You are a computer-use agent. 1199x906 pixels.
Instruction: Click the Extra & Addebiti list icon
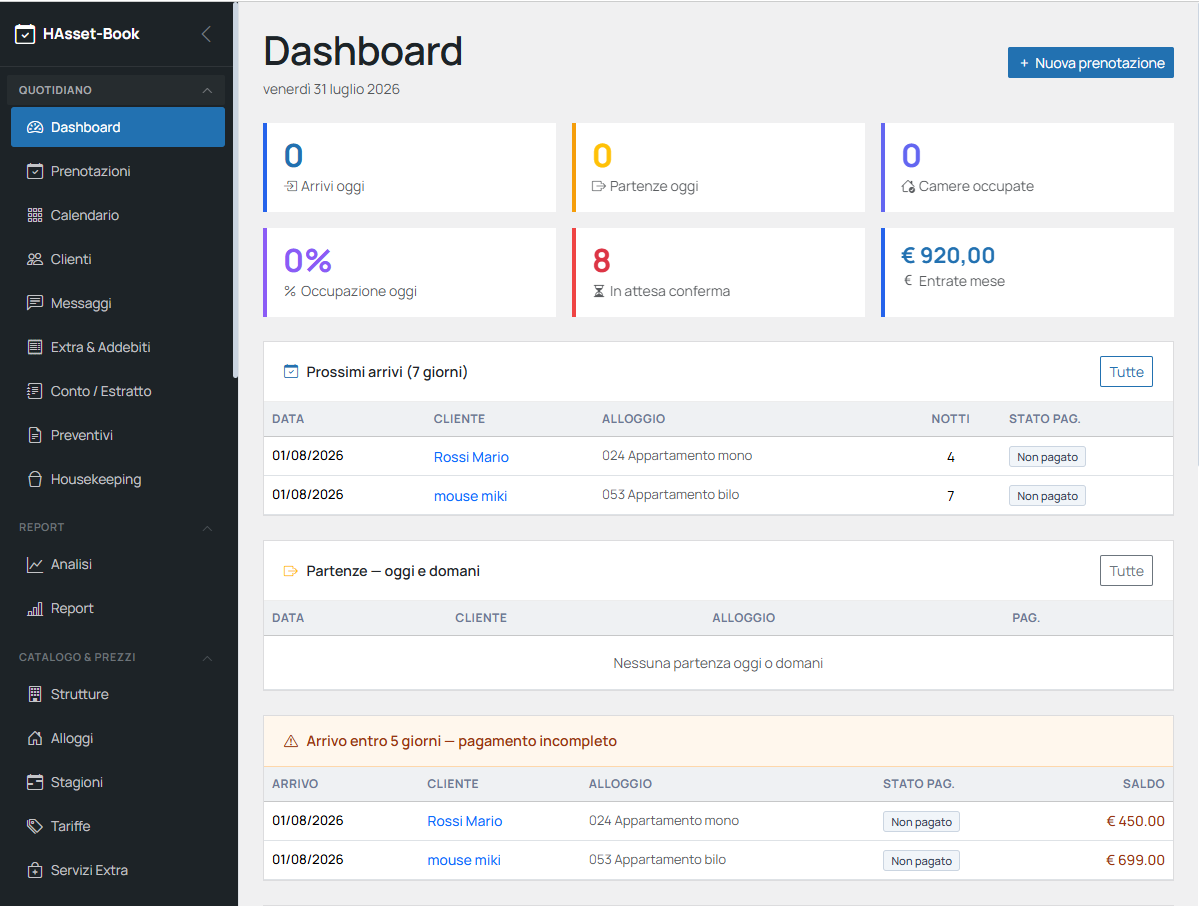click(35, 347)
